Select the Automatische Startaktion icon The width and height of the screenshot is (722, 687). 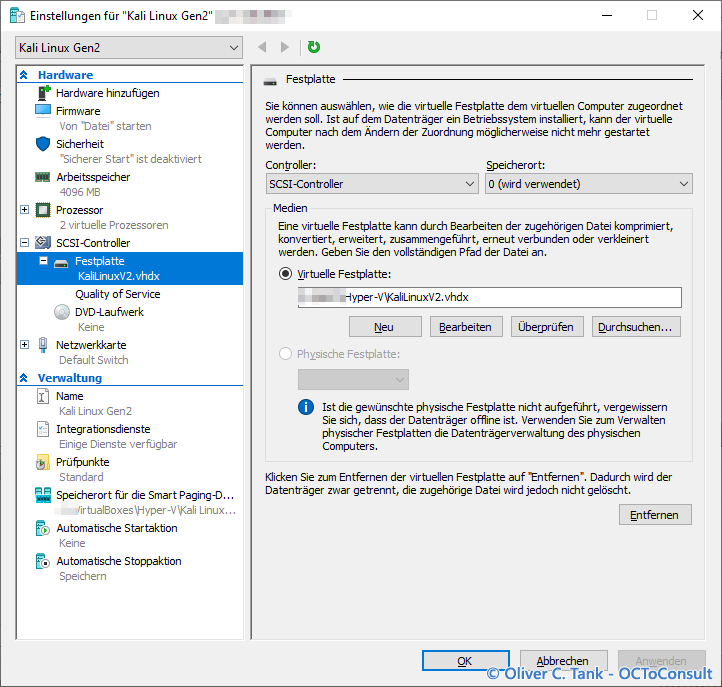[x=43, y=528]
